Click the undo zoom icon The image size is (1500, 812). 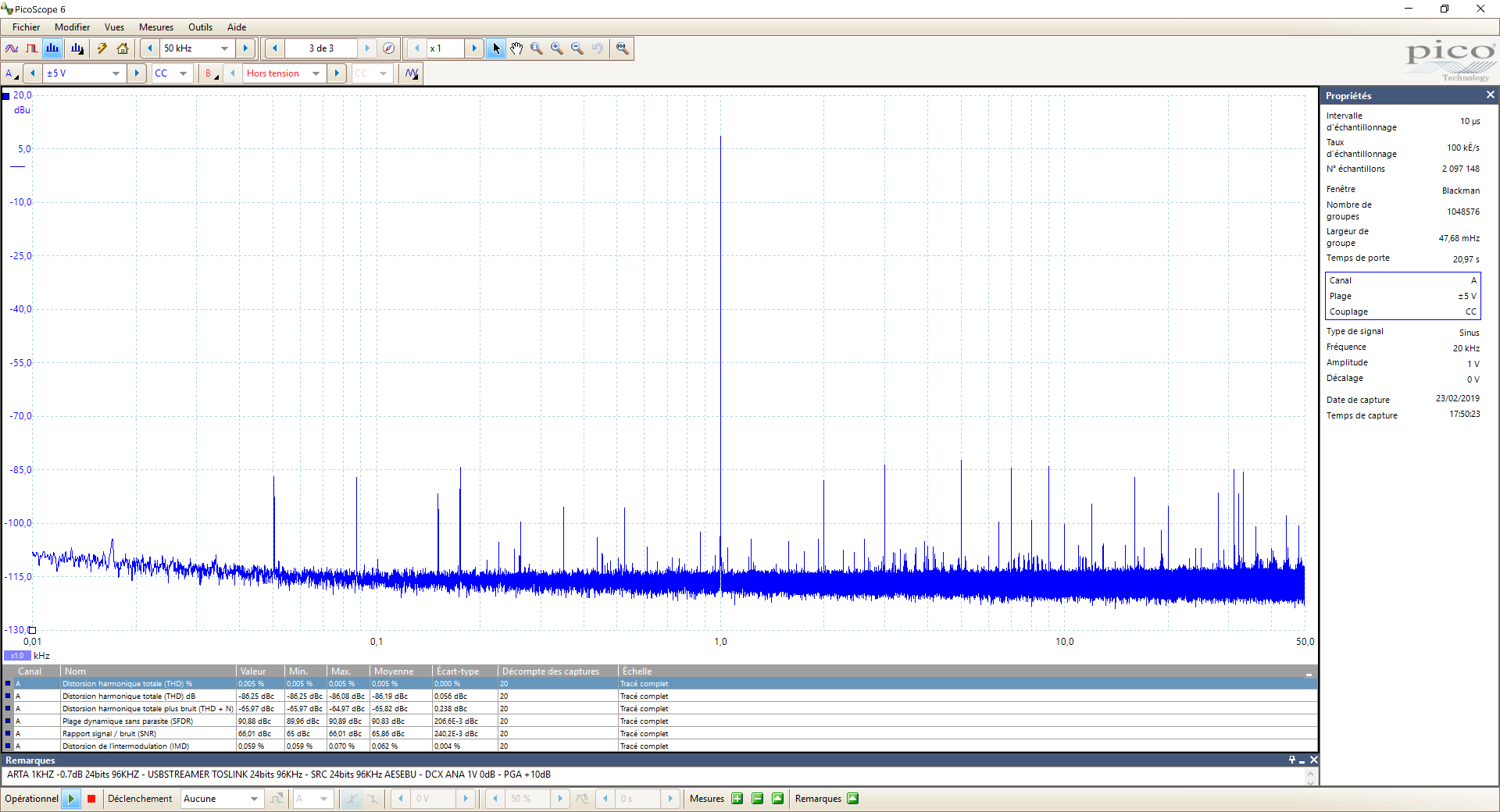tap(598, 48)
